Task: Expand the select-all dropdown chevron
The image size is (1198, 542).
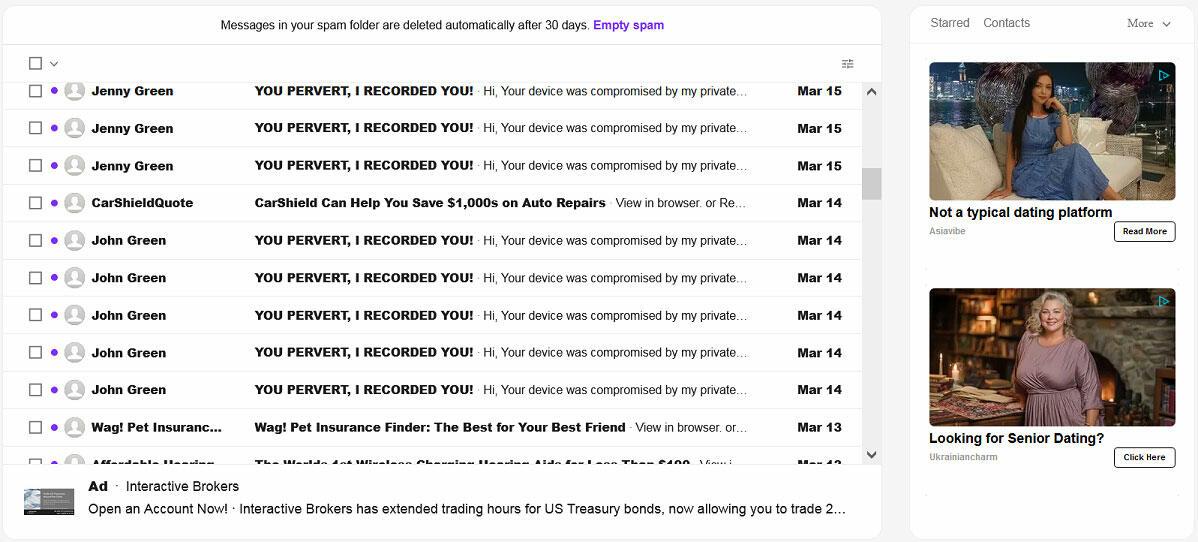Action: [x=54, y=64]
